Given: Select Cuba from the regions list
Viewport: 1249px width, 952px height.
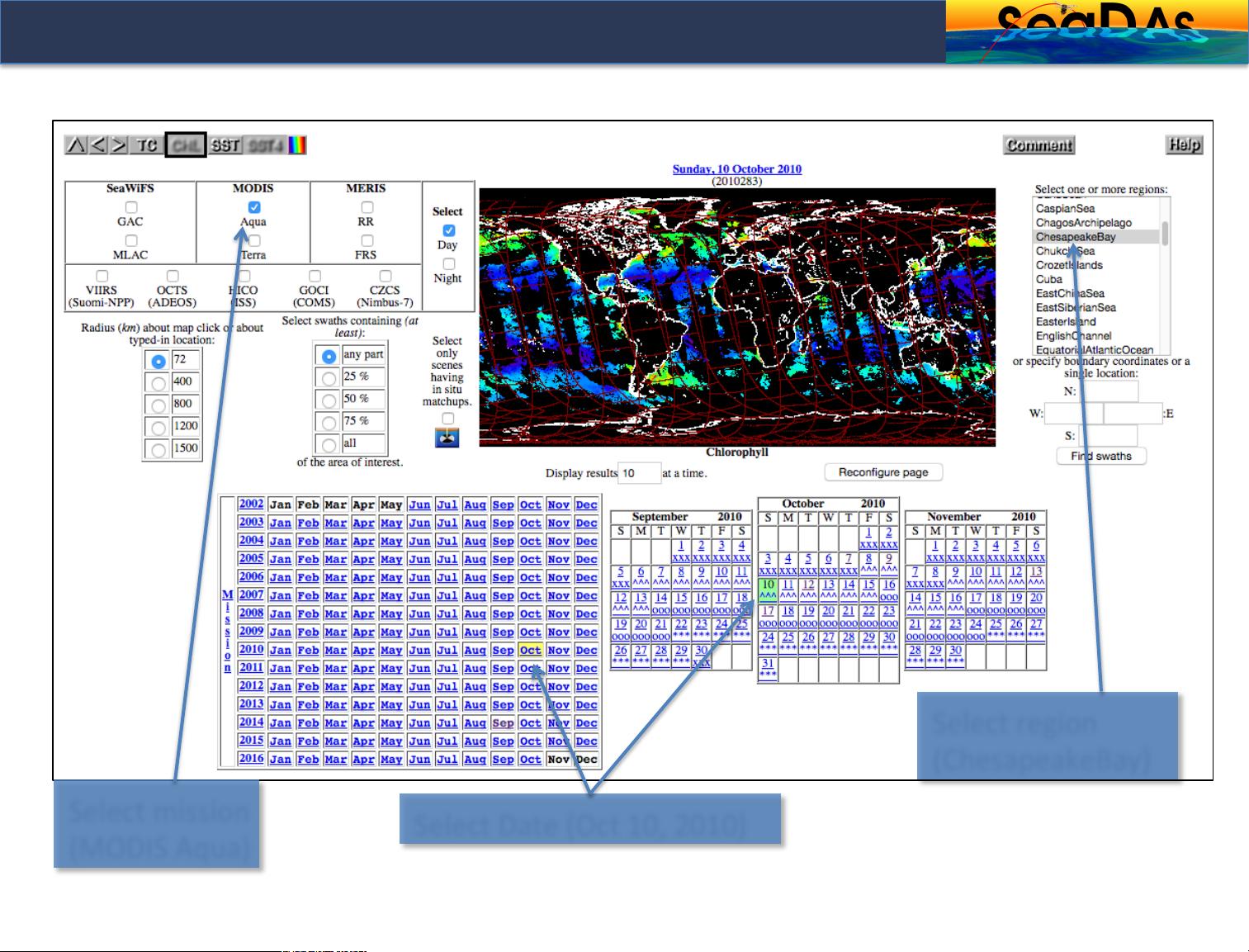Looking at the screenshot, I should pyautogui.click(x=1048, y=279).
